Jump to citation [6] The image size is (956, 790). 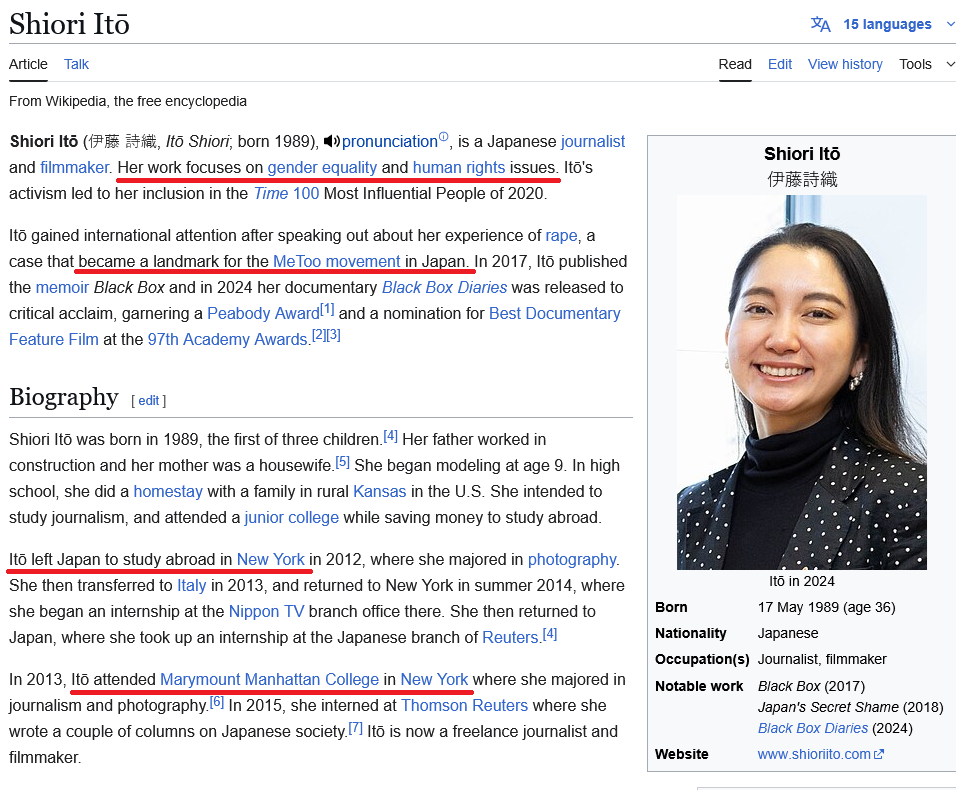217,702
